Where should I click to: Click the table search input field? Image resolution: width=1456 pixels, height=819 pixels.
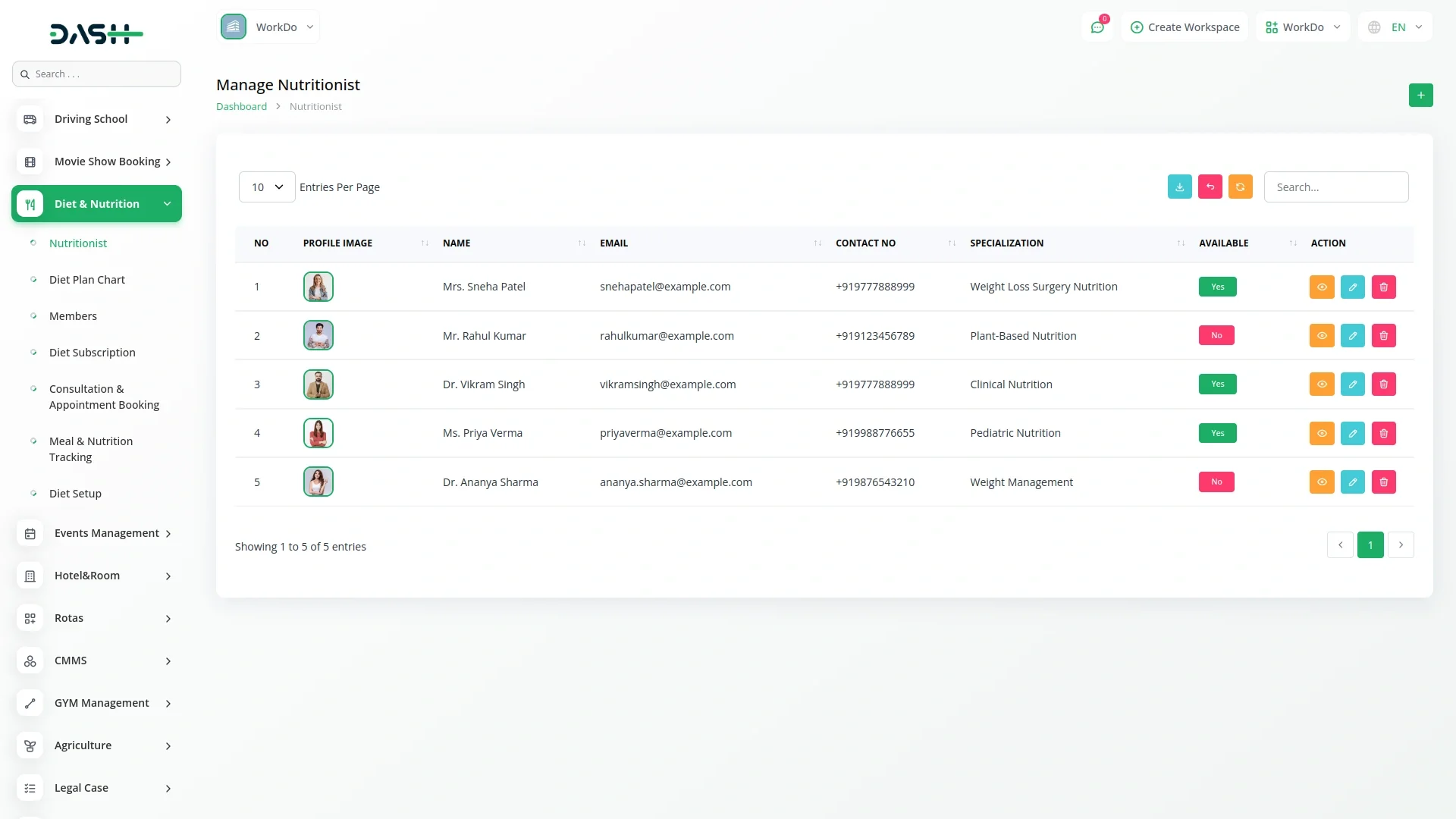point(1335,187)
